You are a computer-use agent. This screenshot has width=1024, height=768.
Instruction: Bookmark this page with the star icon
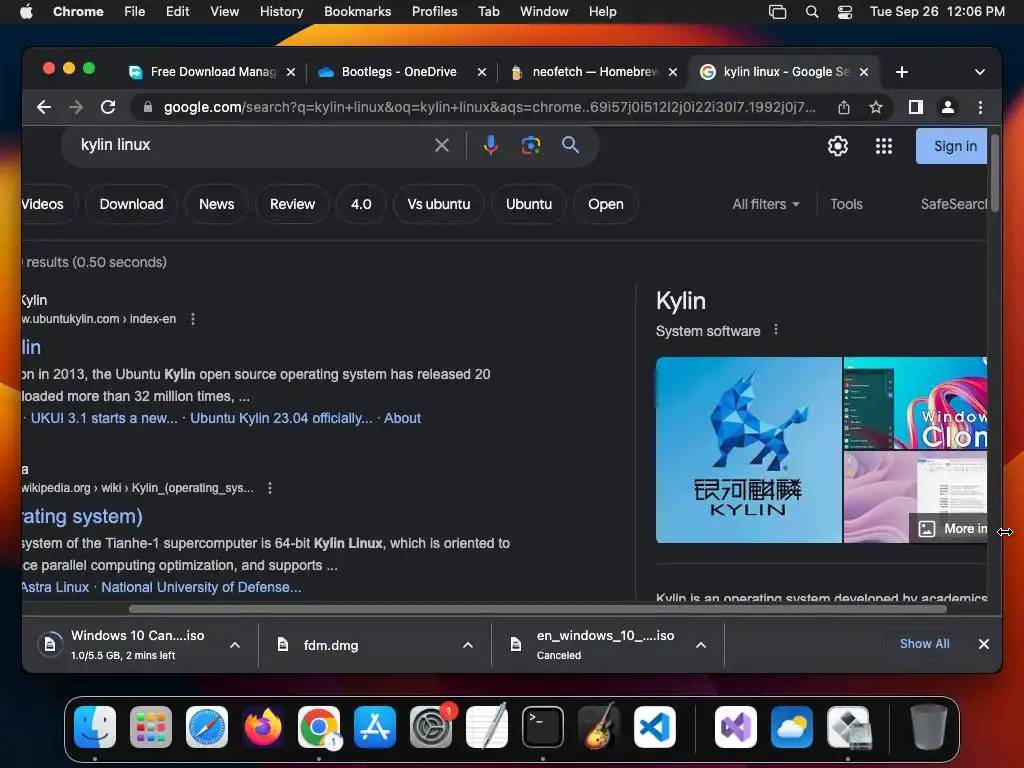click(876, 107)
